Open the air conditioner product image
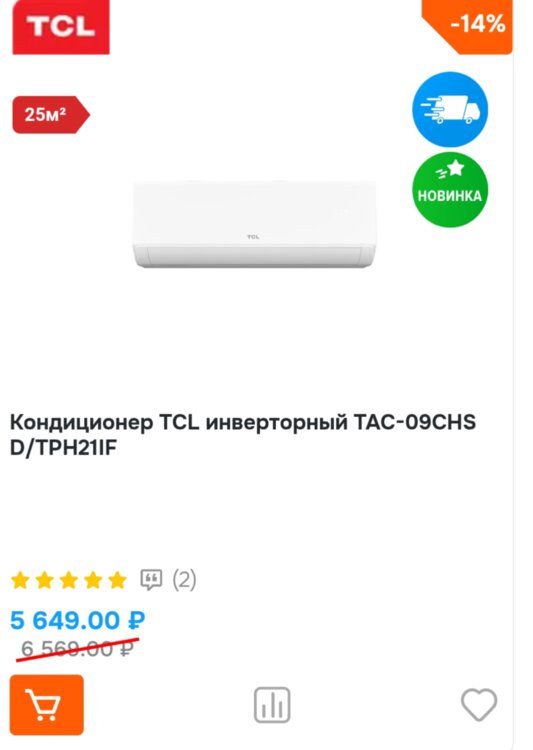This screenshot has width=533, height=750. (x=254, y=224)
